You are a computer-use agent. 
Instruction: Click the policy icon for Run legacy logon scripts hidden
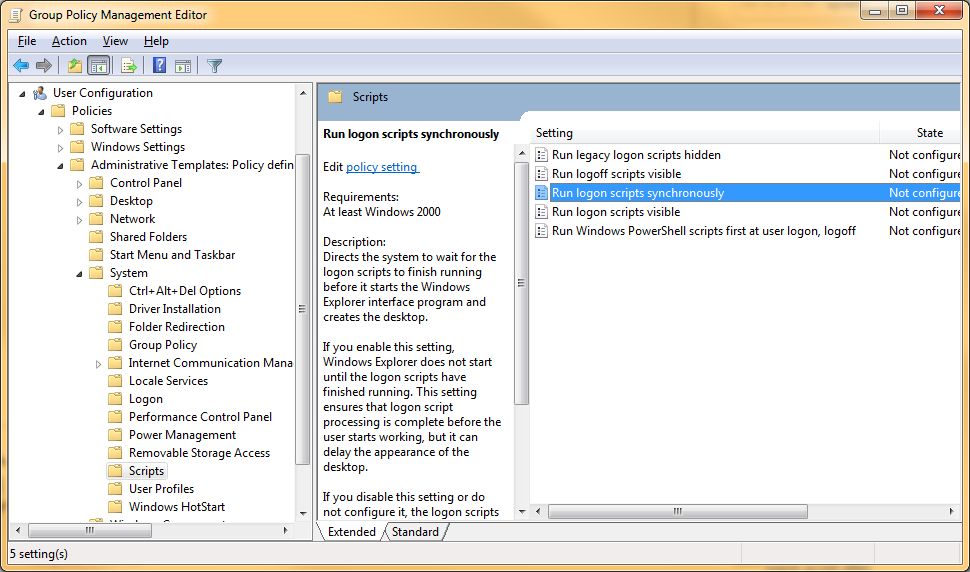(x=541, y=155)
